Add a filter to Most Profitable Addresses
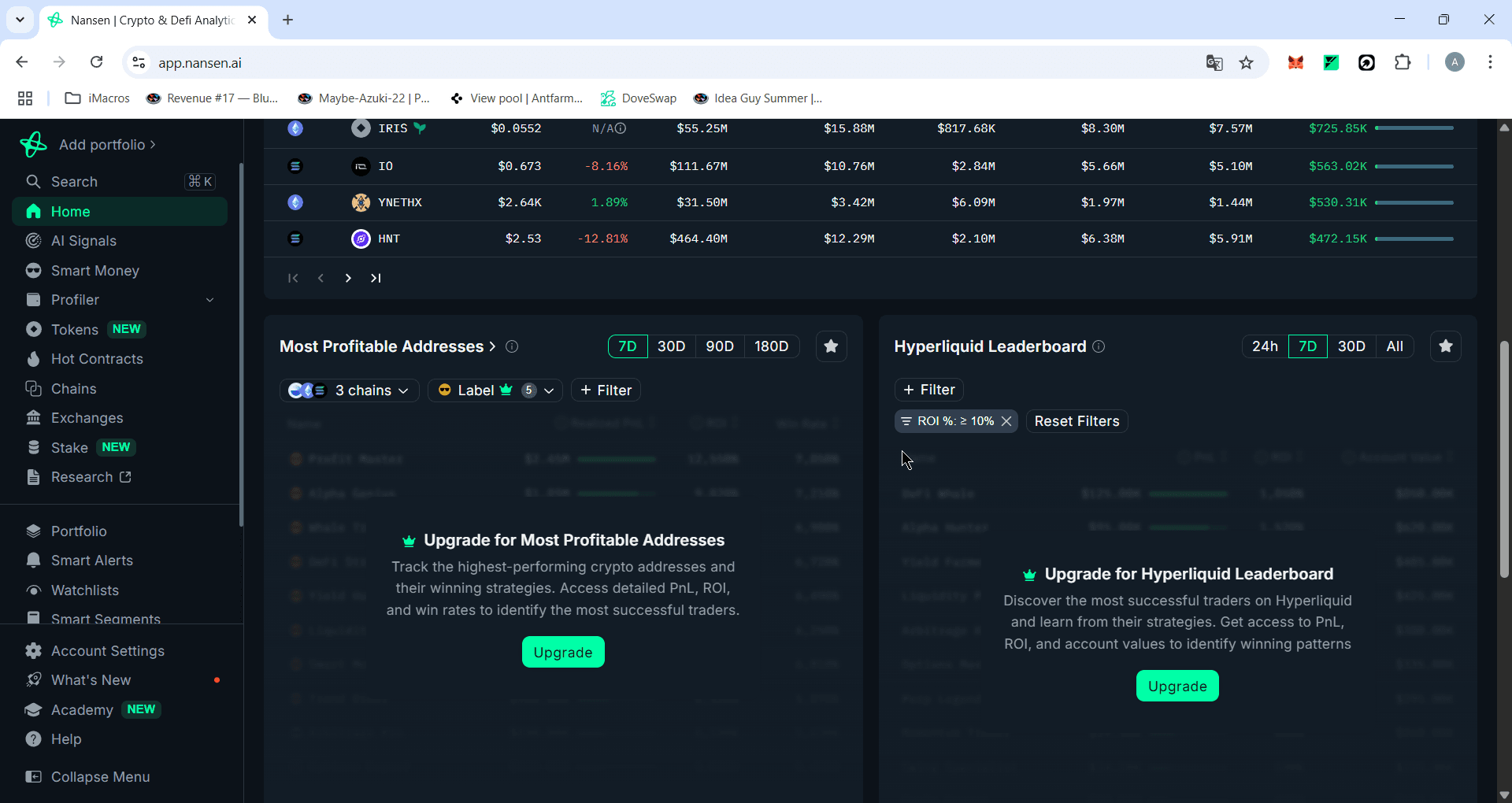The width and height of the screenshot is (1512, 803). (x=606, y=390)
